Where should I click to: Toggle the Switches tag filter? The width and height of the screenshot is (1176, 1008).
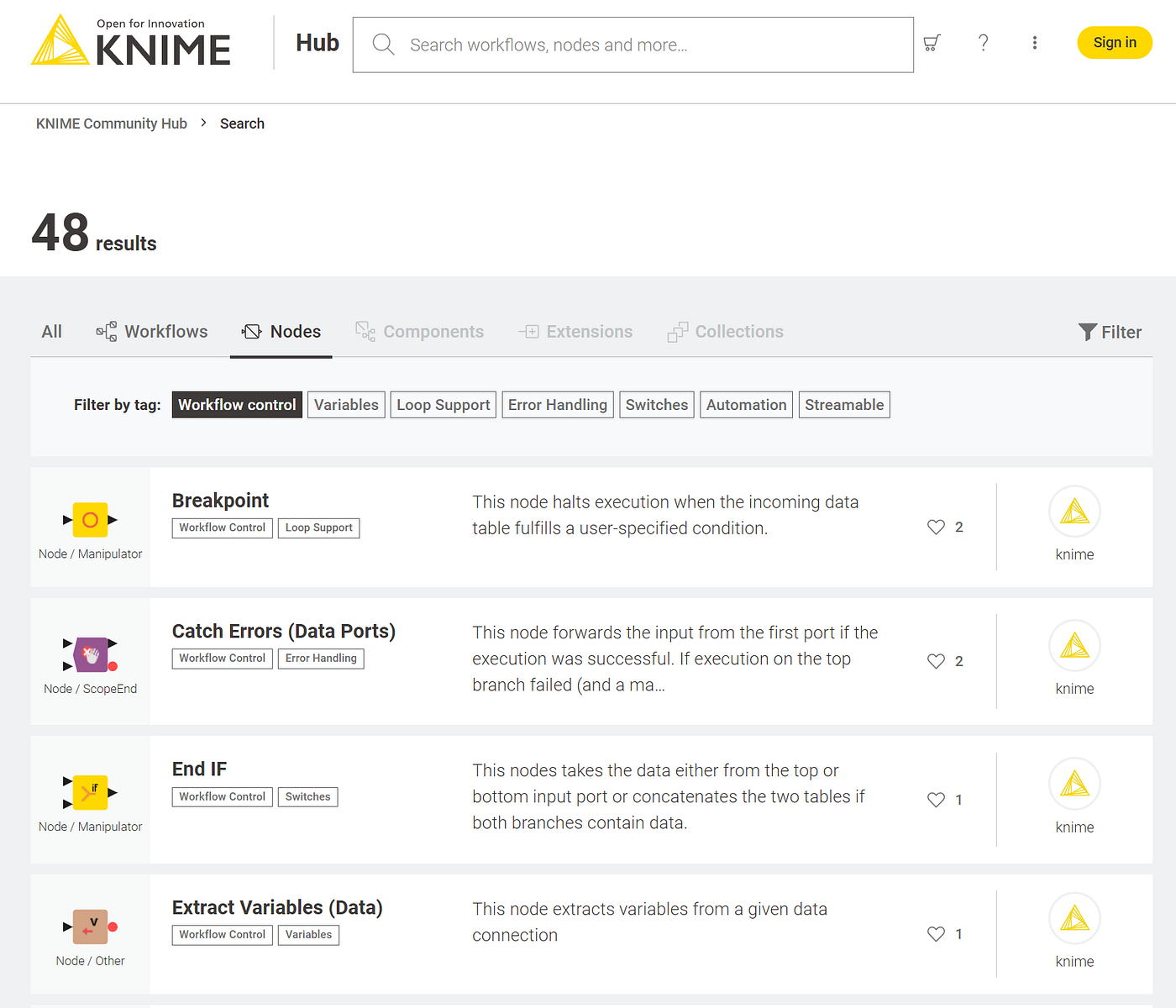click(x=657, y=405)
